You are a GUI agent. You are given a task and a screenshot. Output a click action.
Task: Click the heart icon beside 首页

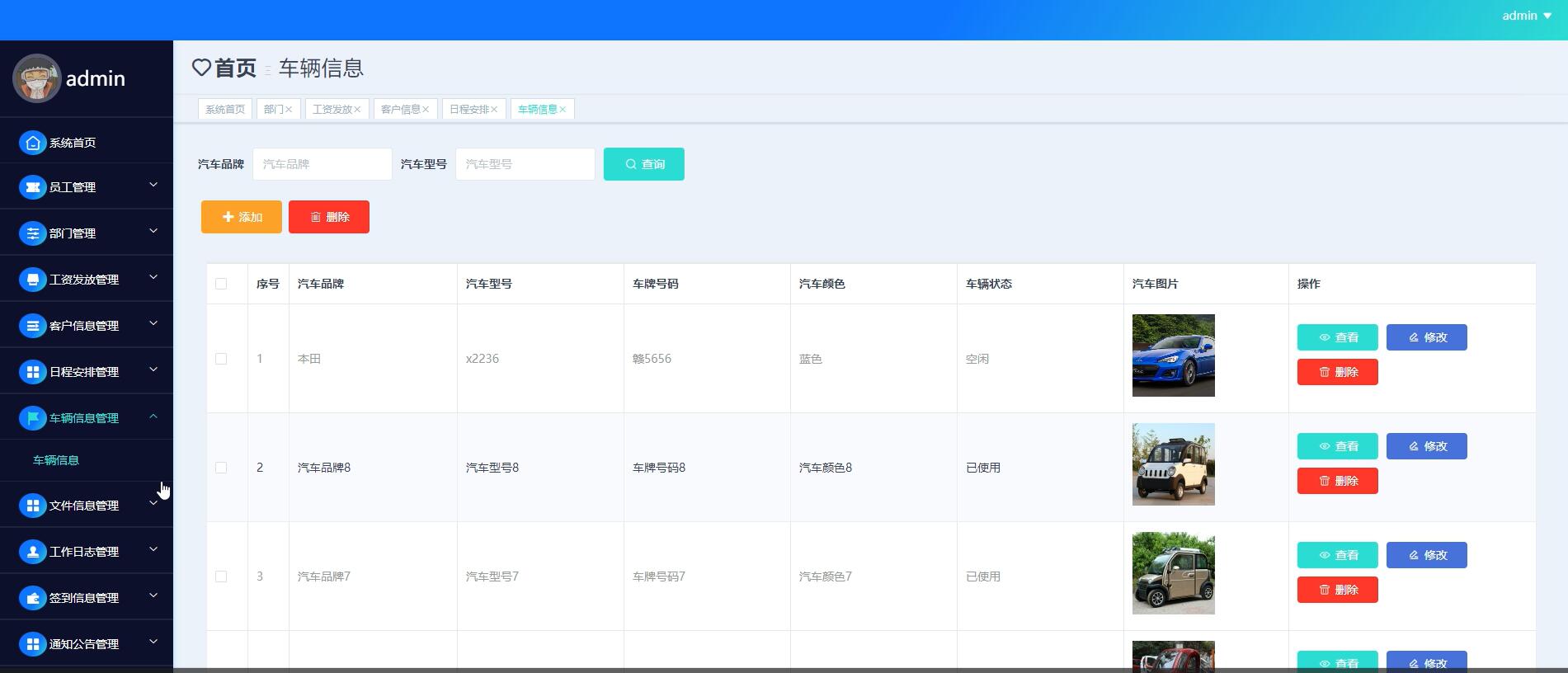pyautogui.click(x=201, y=68)
